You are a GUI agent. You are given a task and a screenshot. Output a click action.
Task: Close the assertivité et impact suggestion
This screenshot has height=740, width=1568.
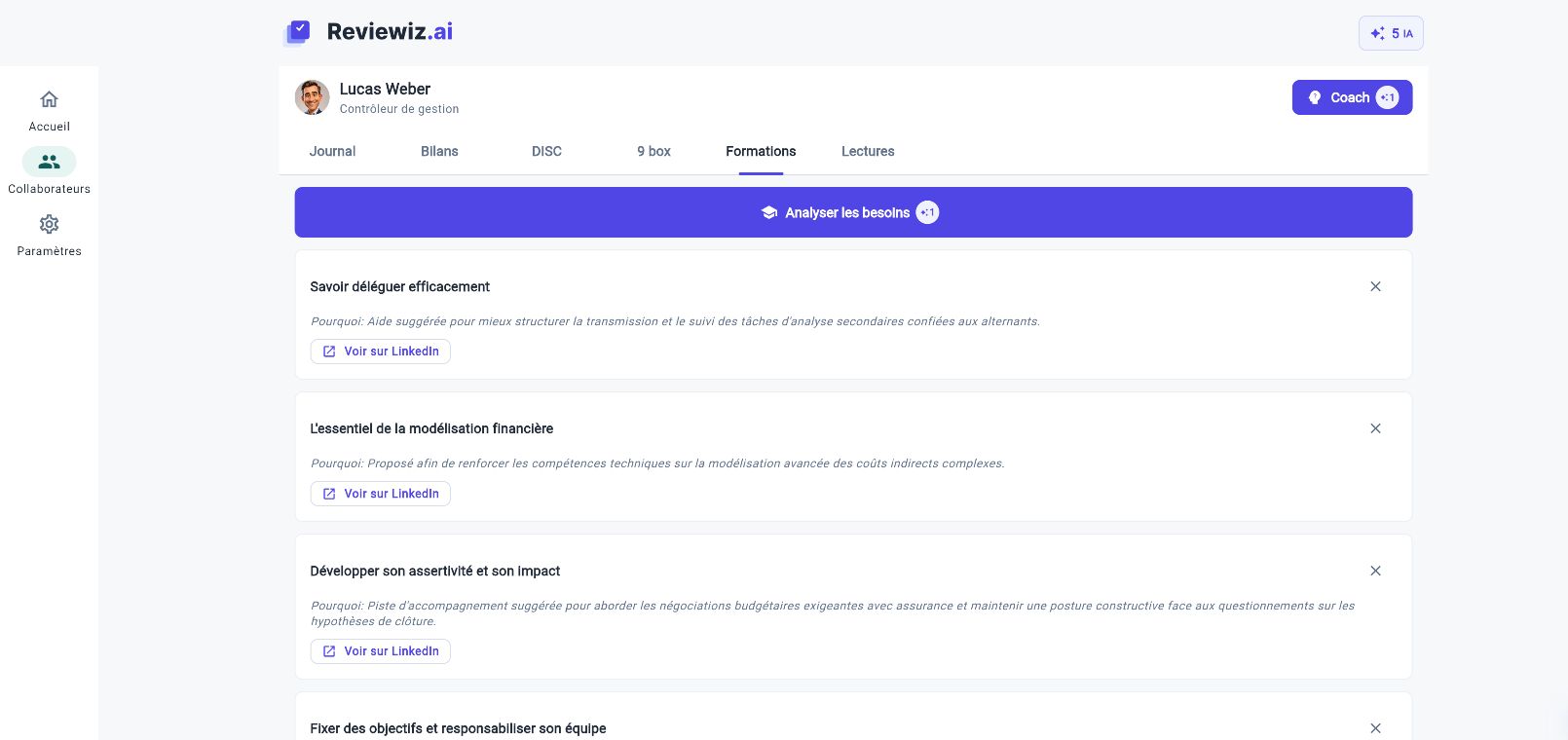click(x=1375, y=571)
